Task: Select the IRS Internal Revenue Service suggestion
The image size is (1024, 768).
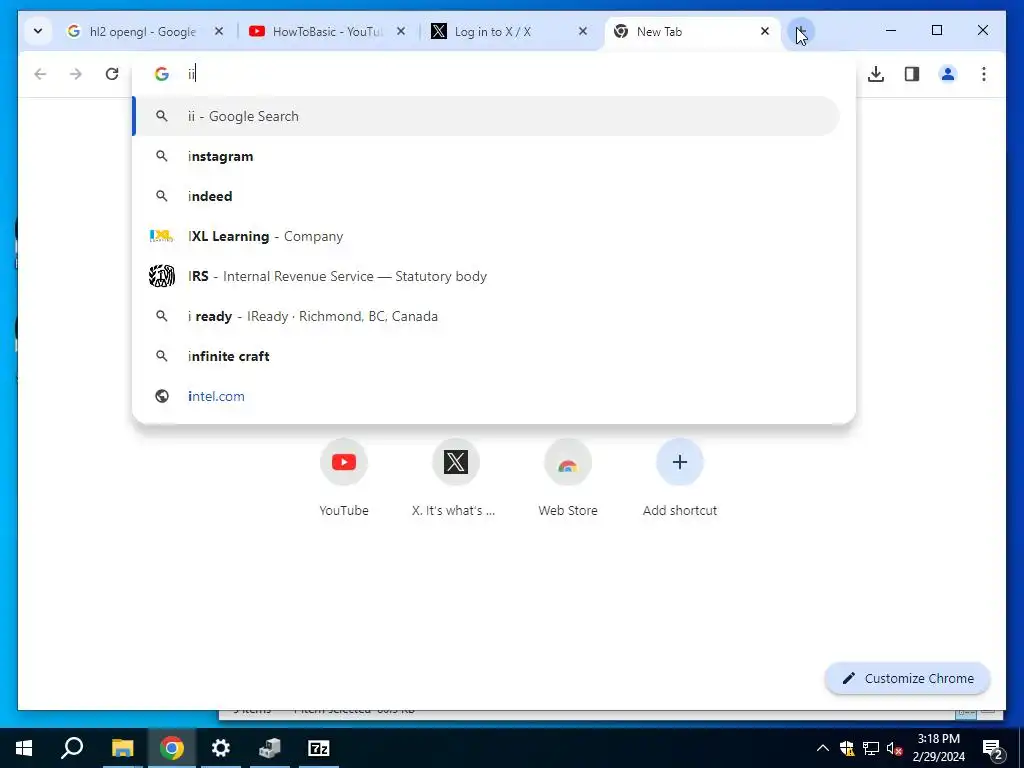Action: 487,276
